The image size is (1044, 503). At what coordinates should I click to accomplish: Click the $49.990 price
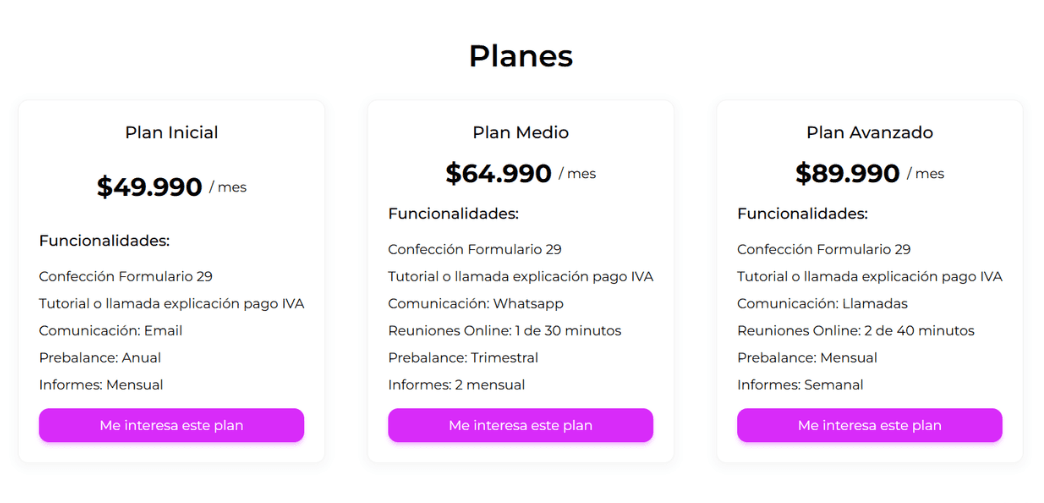point(150,187)
